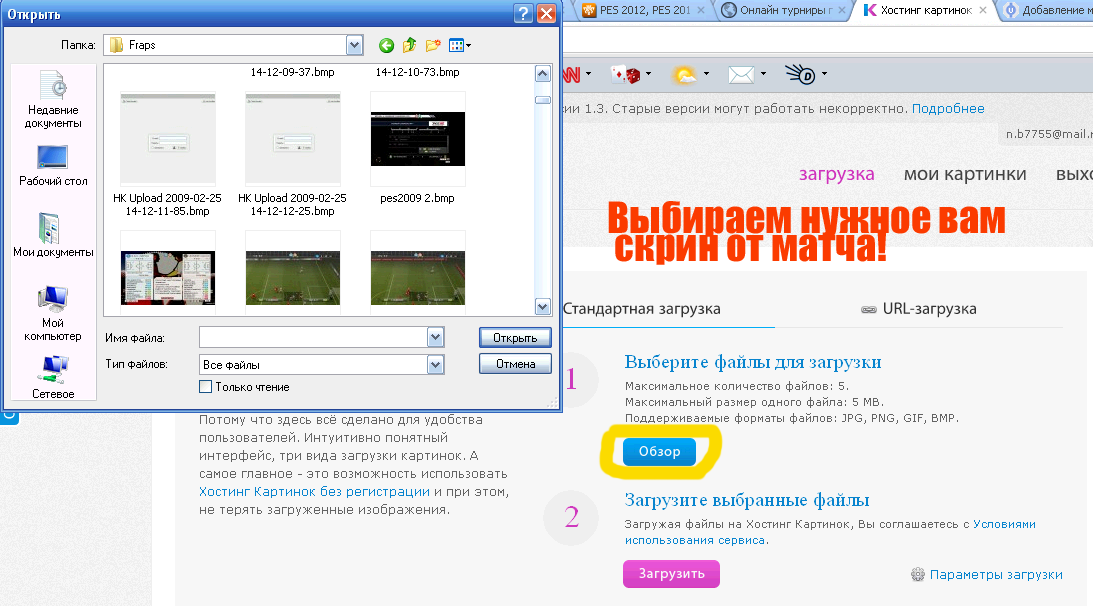Image resolution: width=1093 pixels, height=606 pixels.
Task: Follow the Подробнее link
Action: tap(948, 109)
